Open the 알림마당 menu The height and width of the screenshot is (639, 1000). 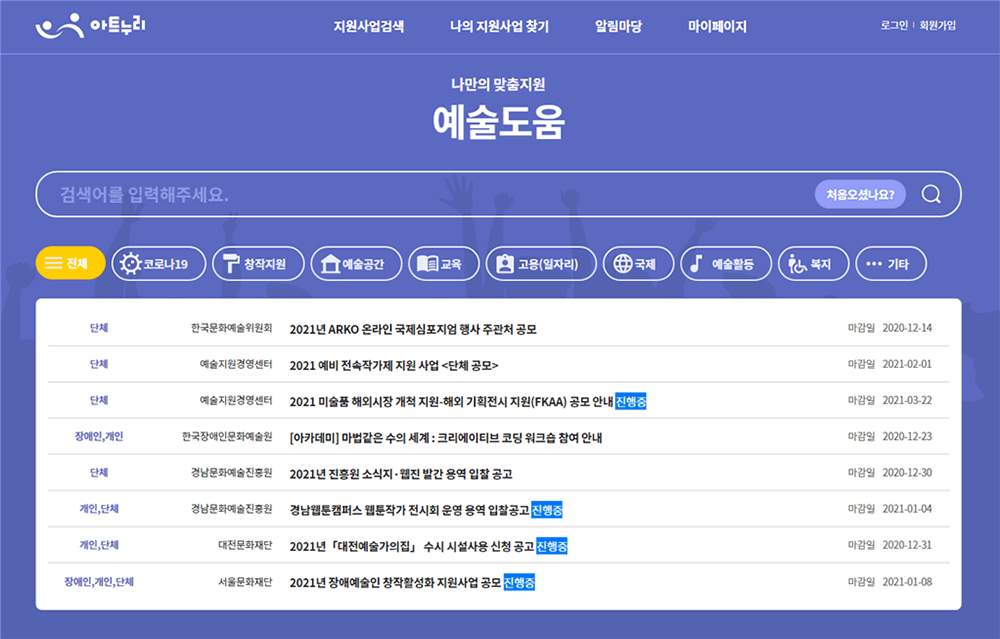618,27
